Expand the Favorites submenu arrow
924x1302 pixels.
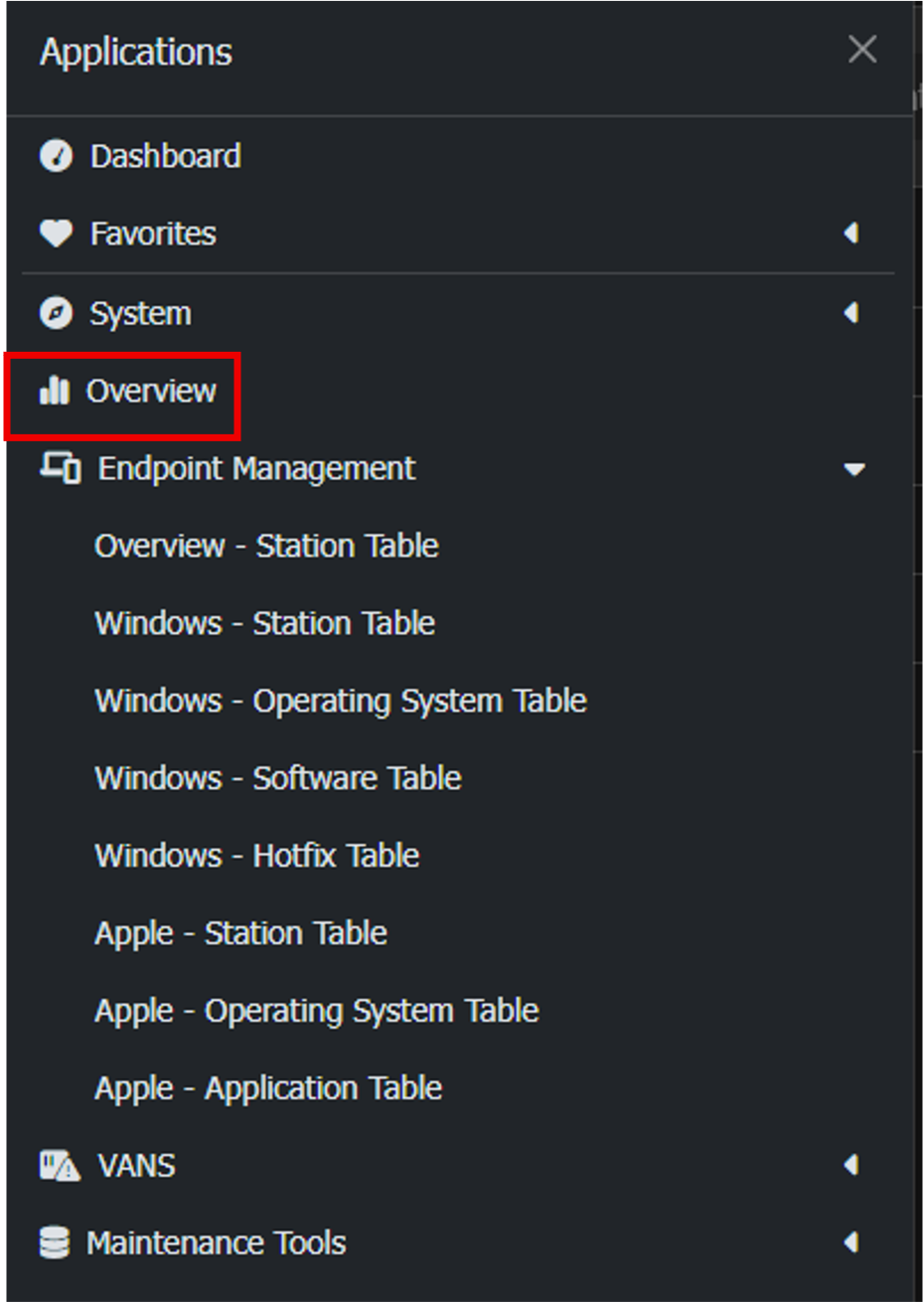pyautogui.click(x=851, y=234)
